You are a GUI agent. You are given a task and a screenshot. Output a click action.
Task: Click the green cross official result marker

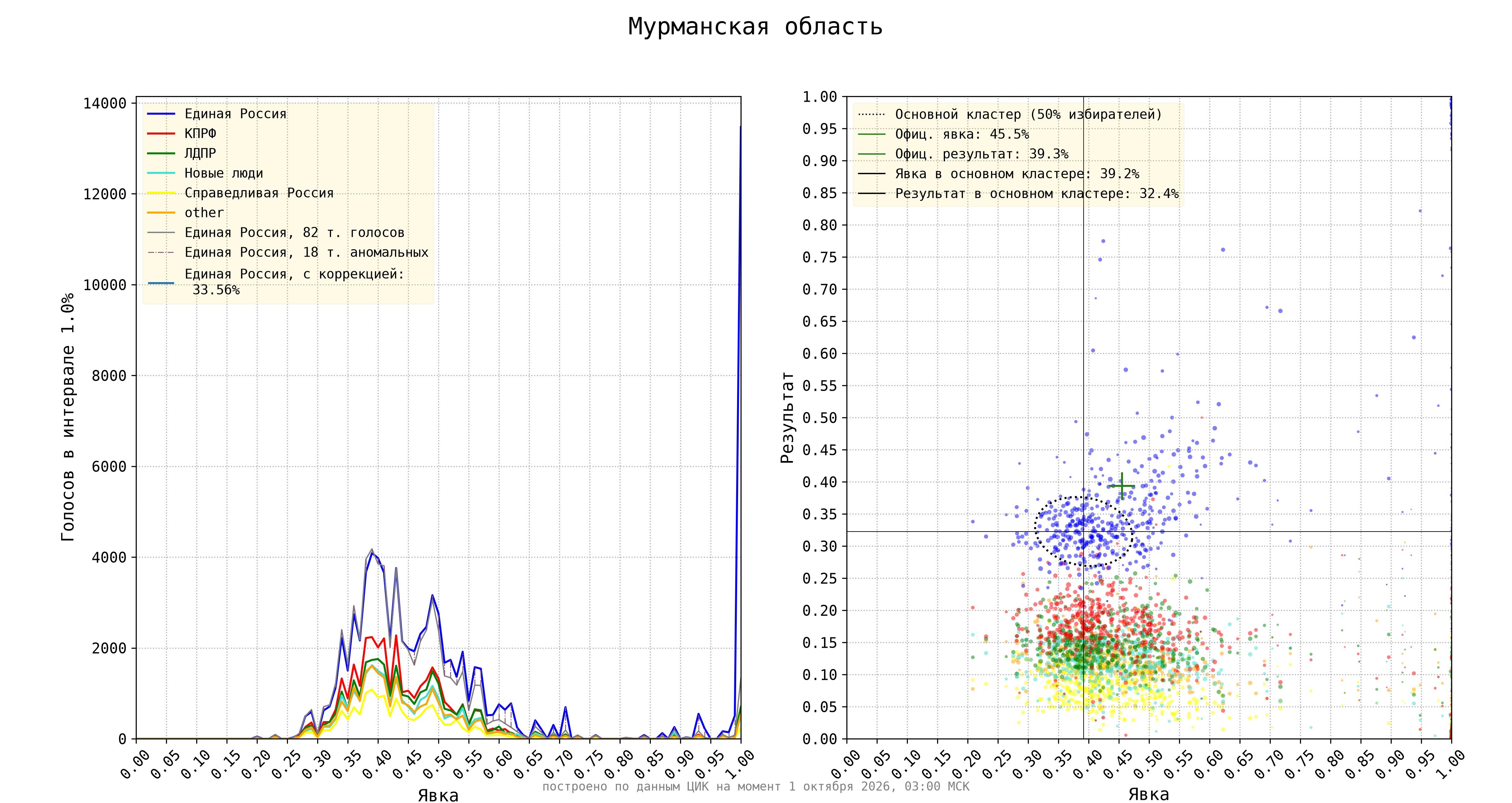pos(1122,486)
